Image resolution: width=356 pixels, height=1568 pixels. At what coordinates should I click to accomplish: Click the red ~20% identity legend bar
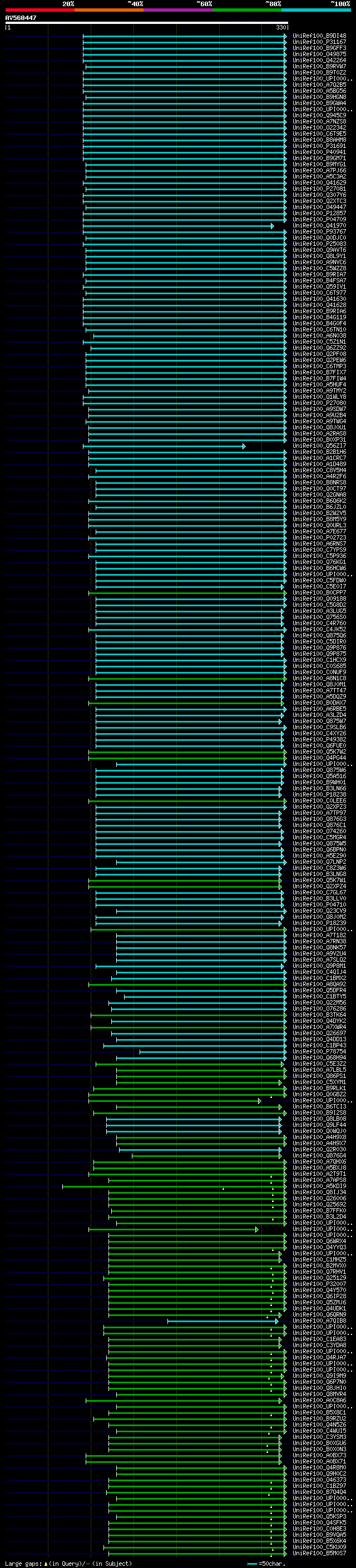coord(39,10)
